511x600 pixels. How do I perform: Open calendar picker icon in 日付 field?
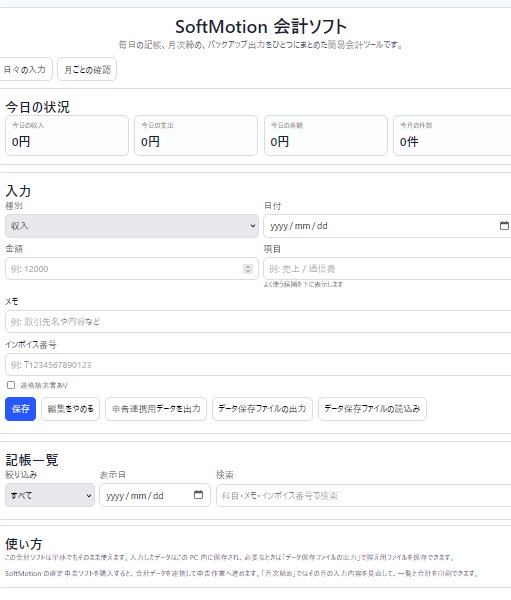pyautogui.click(x=504, y=226)
